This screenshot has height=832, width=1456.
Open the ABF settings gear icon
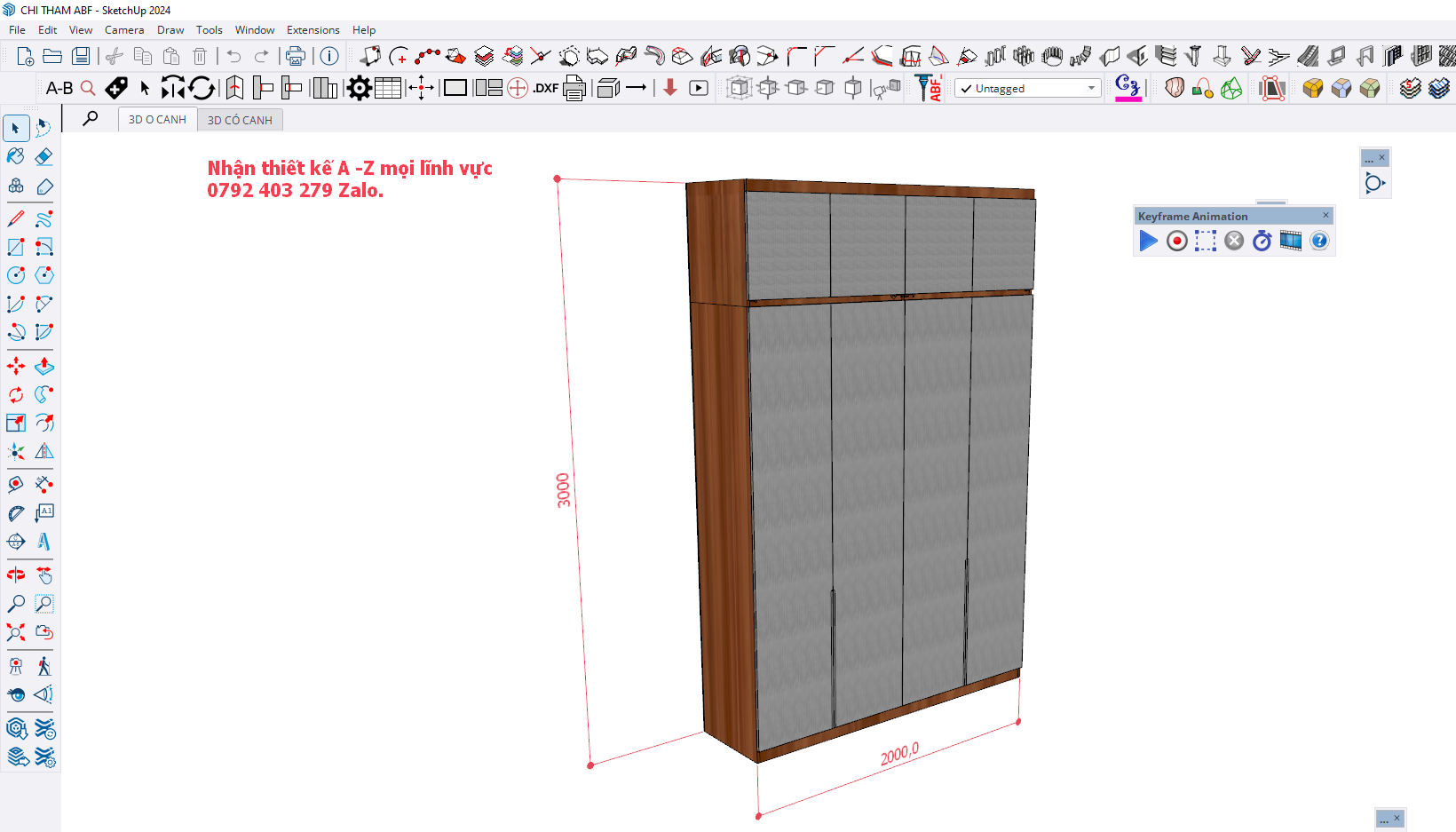coord(359,88)
